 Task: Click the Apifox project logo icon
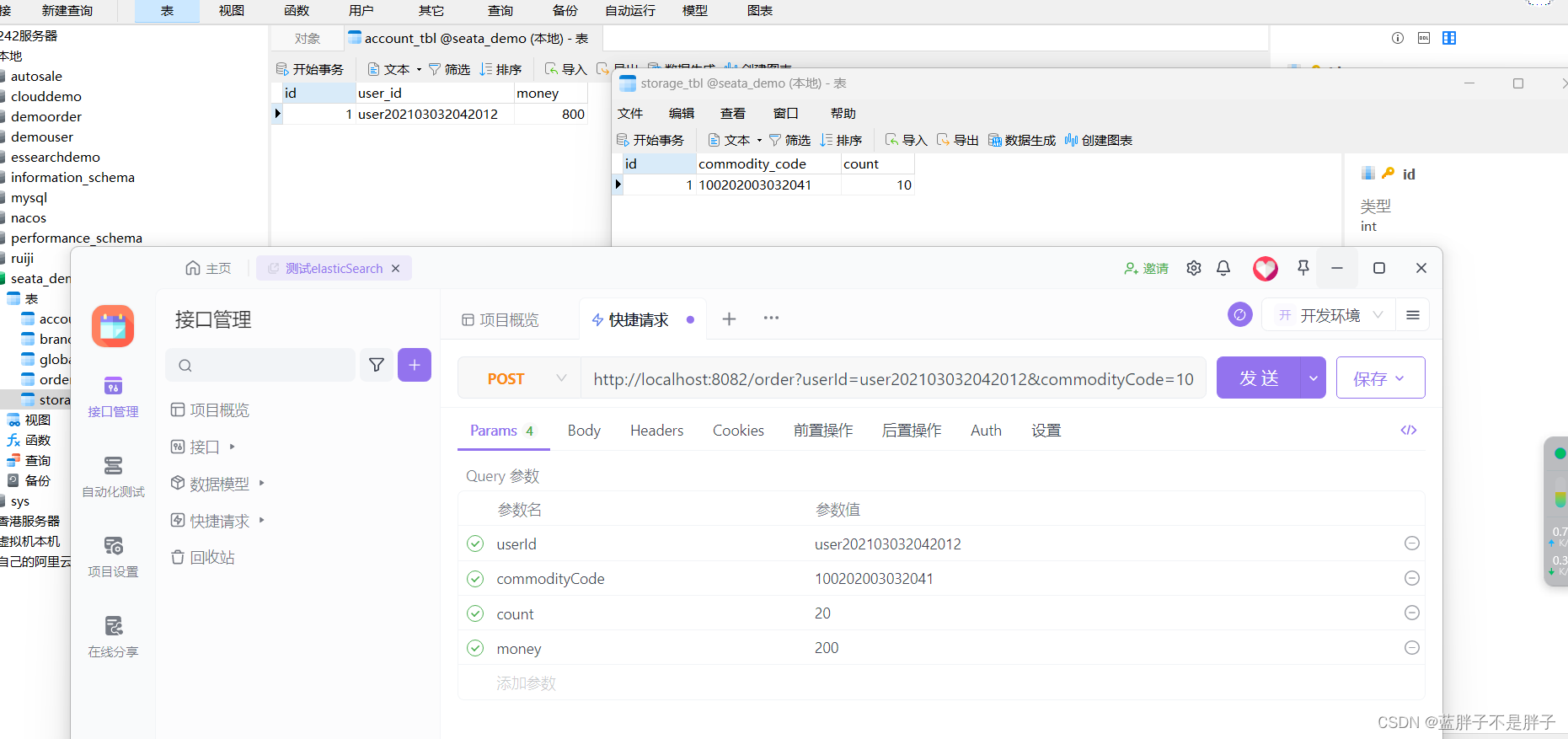coord(113,326)
